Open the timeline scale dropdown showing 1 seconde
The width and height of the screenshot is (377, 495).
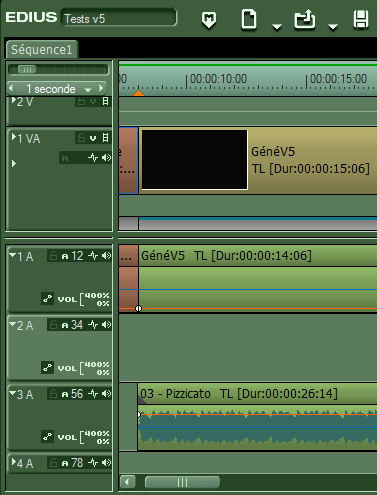pyautogui.click(x=57, y=89)
